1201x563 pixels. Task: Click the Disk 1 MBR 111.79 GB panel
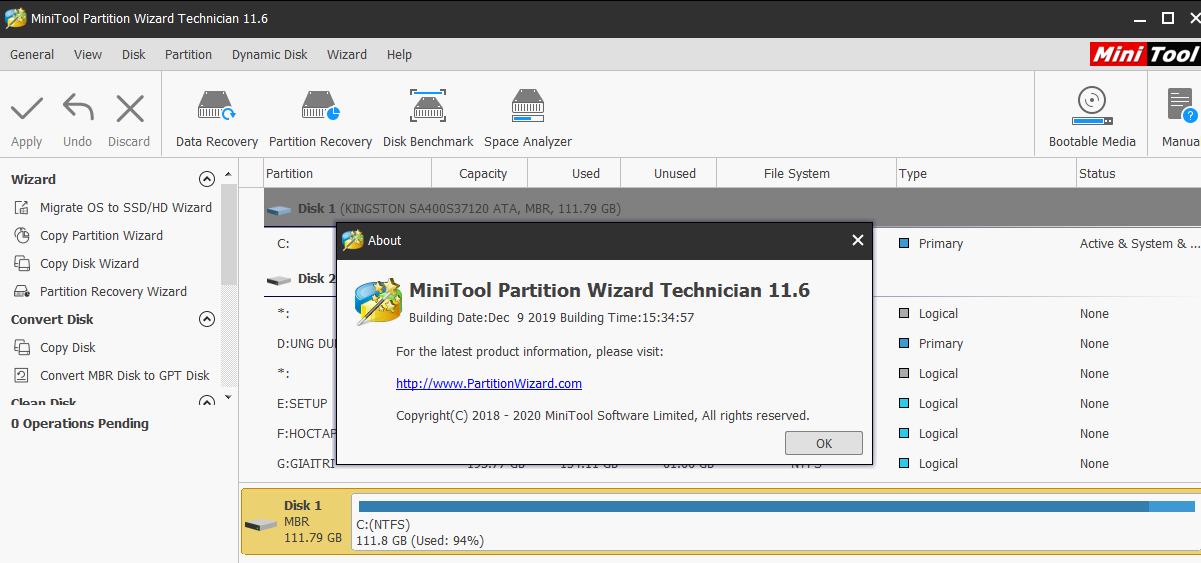point(295,521)
